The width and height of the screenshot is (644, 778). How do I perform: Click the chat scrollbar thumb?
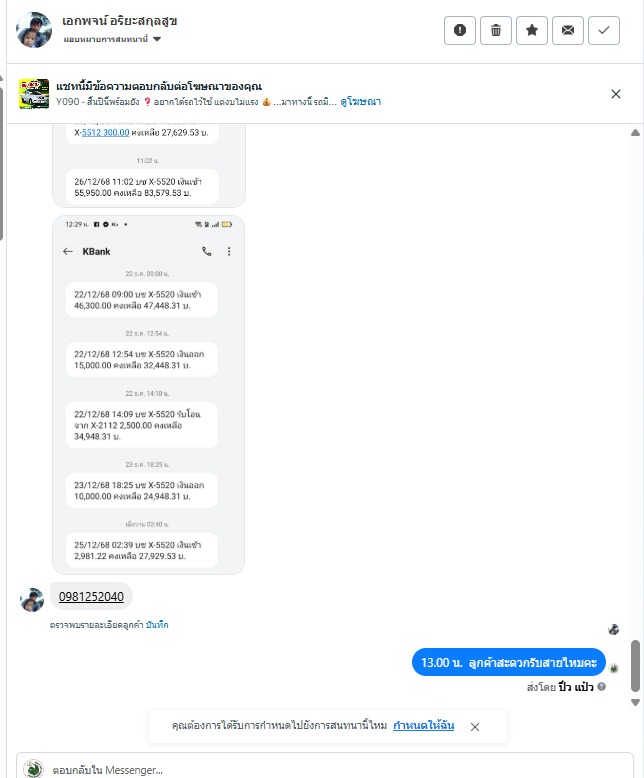pyautogui.click(x=635, y=666)
